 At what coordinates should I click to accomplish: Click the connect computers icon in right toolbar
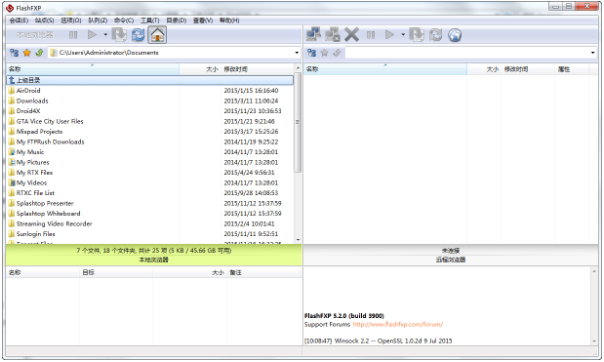(x=314, y=35)
